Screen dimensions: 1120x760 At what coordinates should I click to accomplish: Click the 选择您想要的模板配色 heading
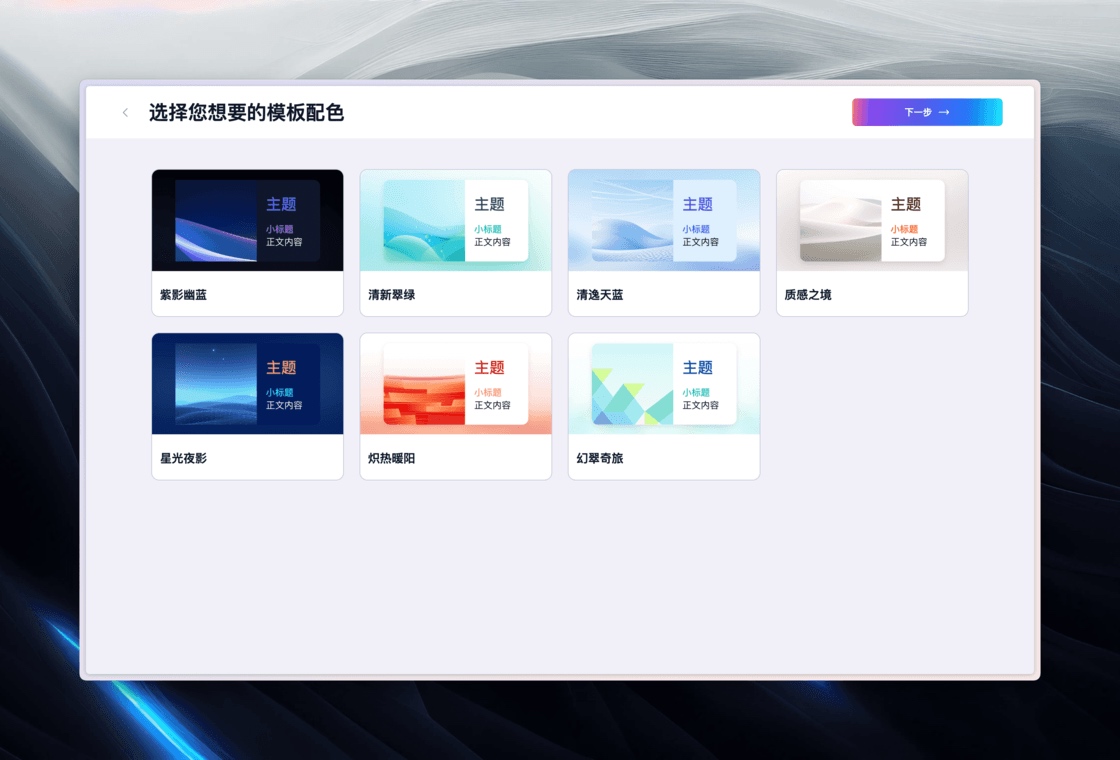[x=246, y=112]
